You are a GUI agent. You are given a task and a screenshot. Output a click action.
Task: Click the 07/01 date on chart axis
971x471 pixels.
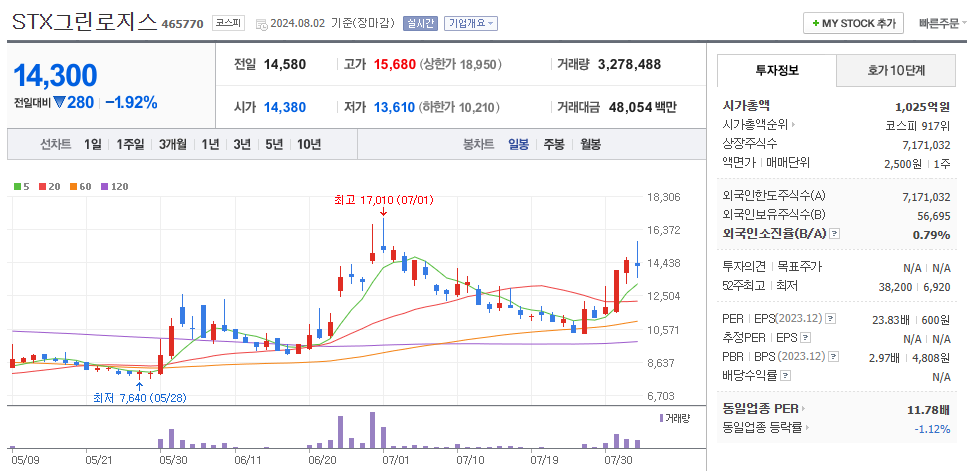click(x=396, y=460)
